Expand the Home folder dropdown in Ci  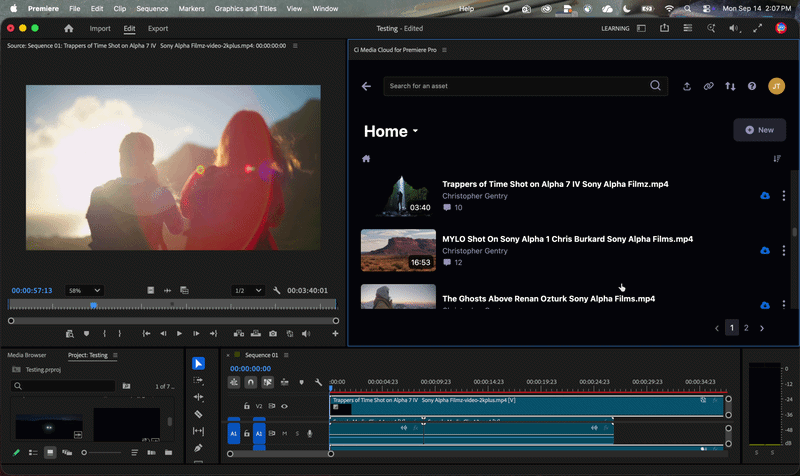pyautogui.click(x=415, y=131)
